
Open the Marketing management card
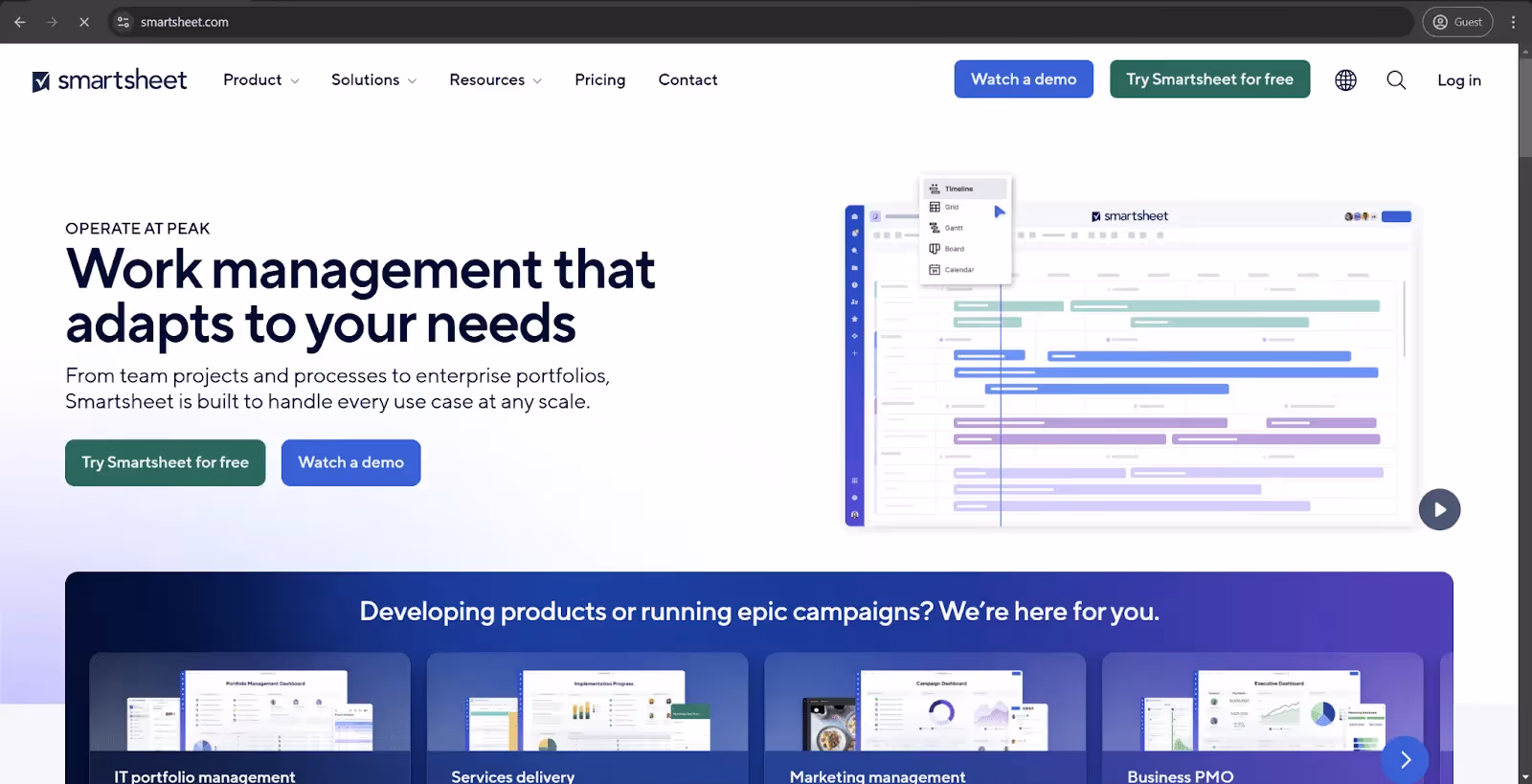point(925,718)
